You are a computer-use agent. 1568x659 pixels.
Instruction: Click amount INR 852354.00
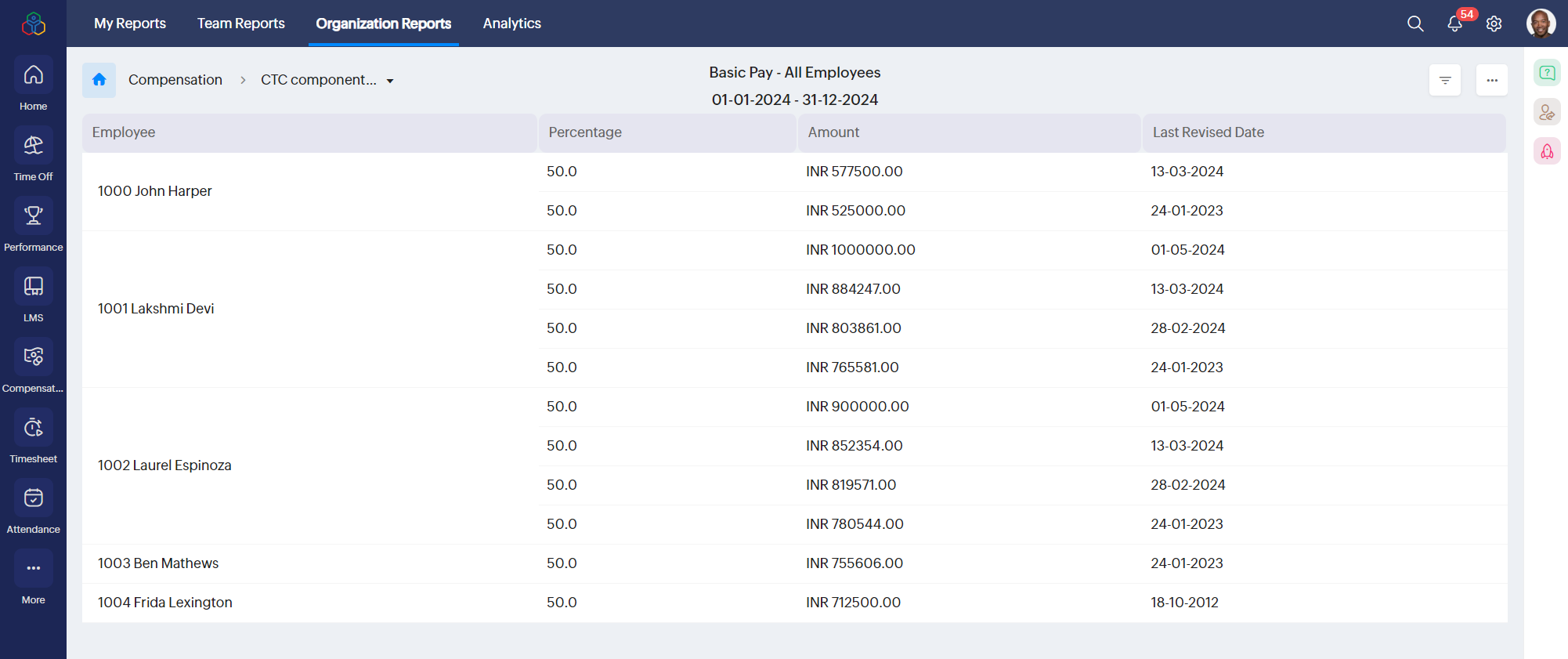[854, 446]
